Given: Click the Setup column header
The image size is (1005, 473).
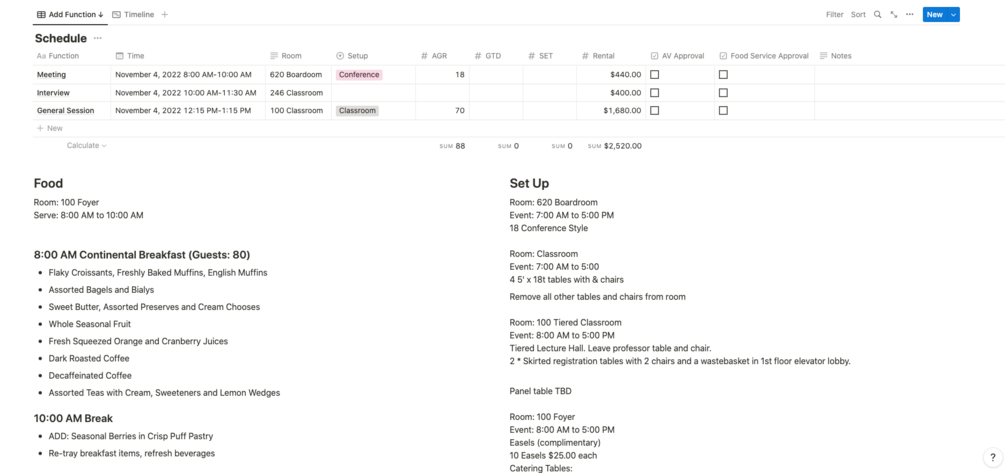Looking at the screenshot, I should click(x=357, y=56).
